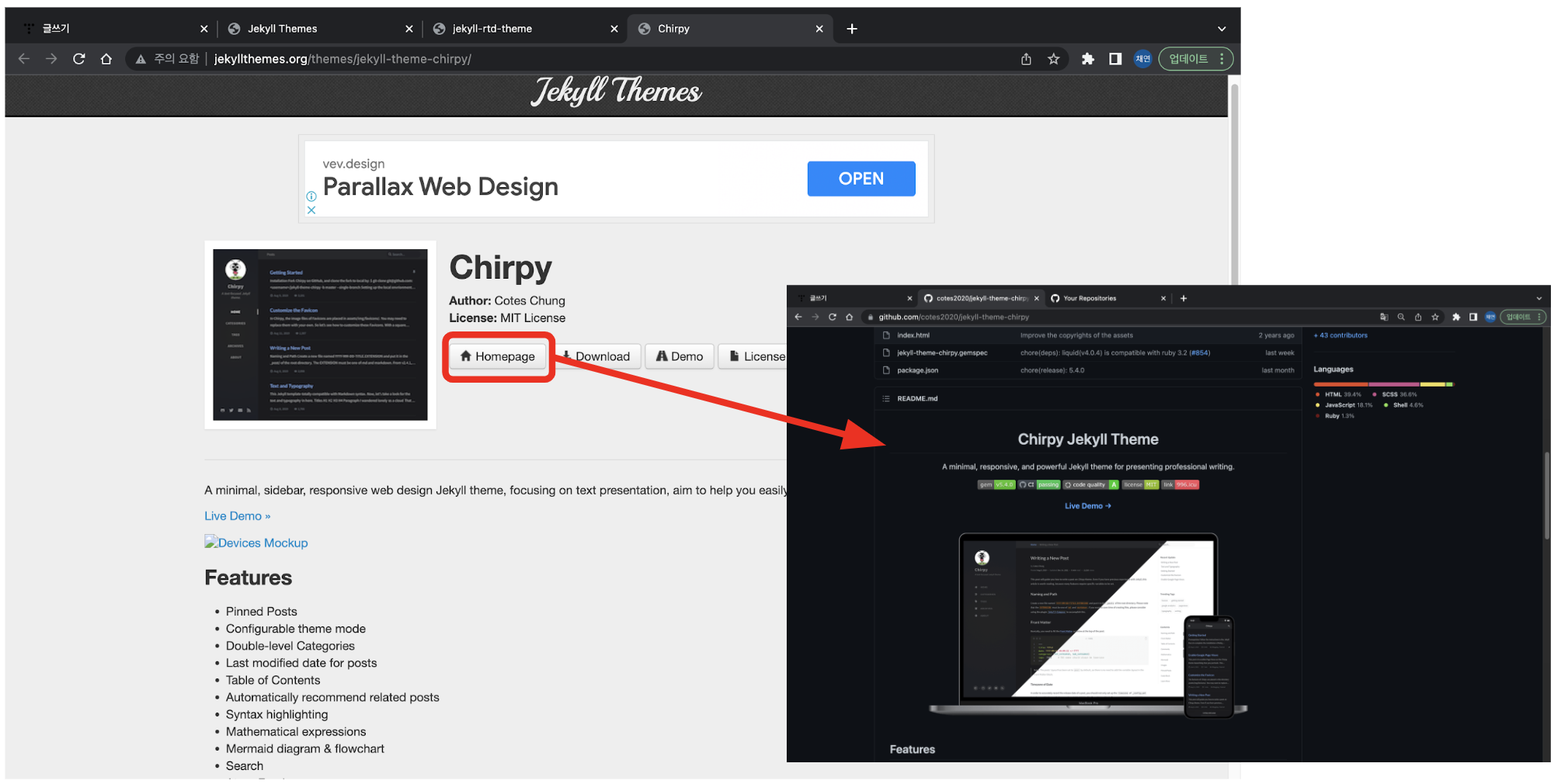The image size is (1561, 784).
Task: Switch to the Your Repositories tab
Action: [1090, 298]
